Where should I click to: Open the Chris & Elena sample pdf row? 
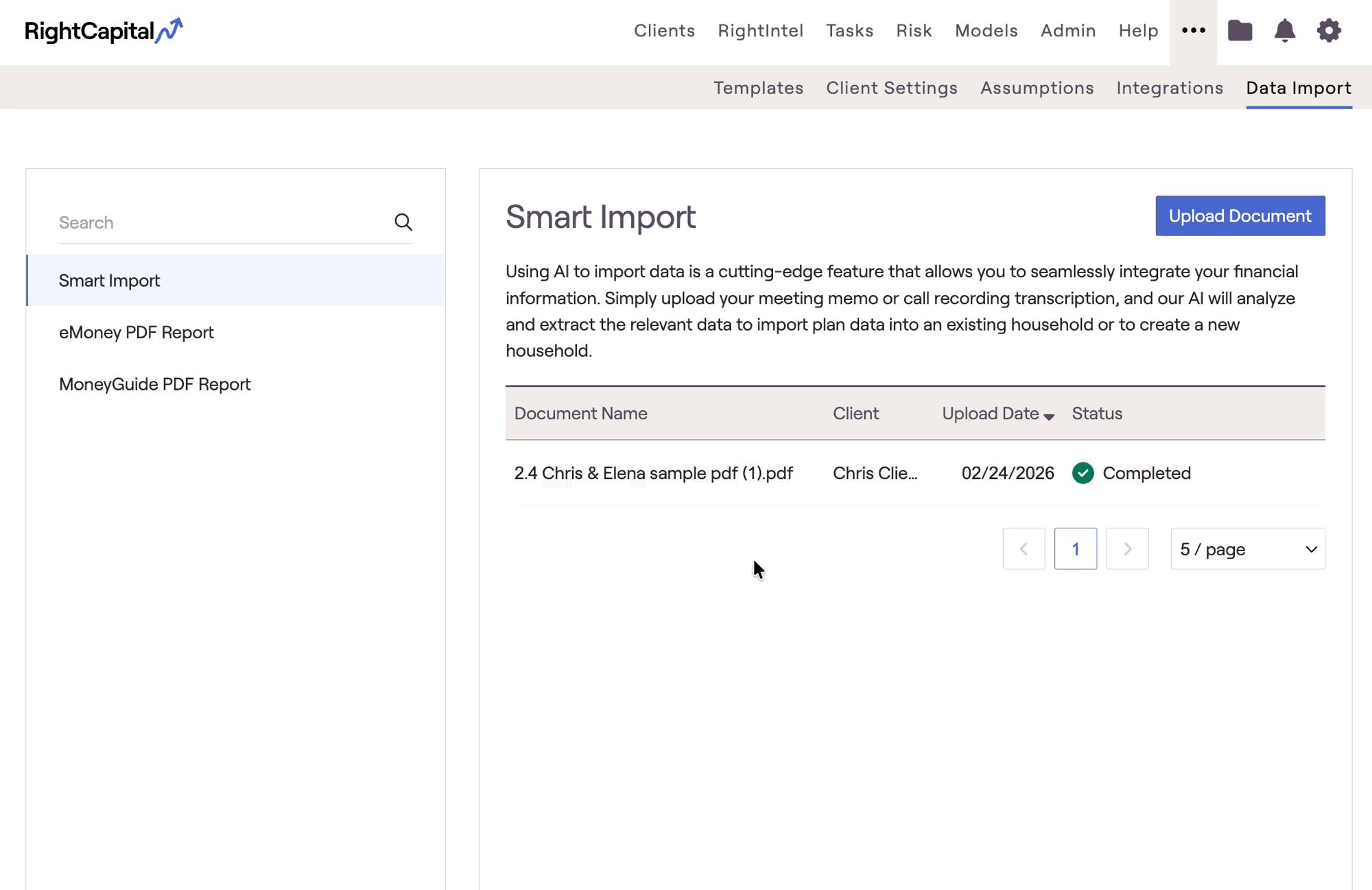point(653,473)
